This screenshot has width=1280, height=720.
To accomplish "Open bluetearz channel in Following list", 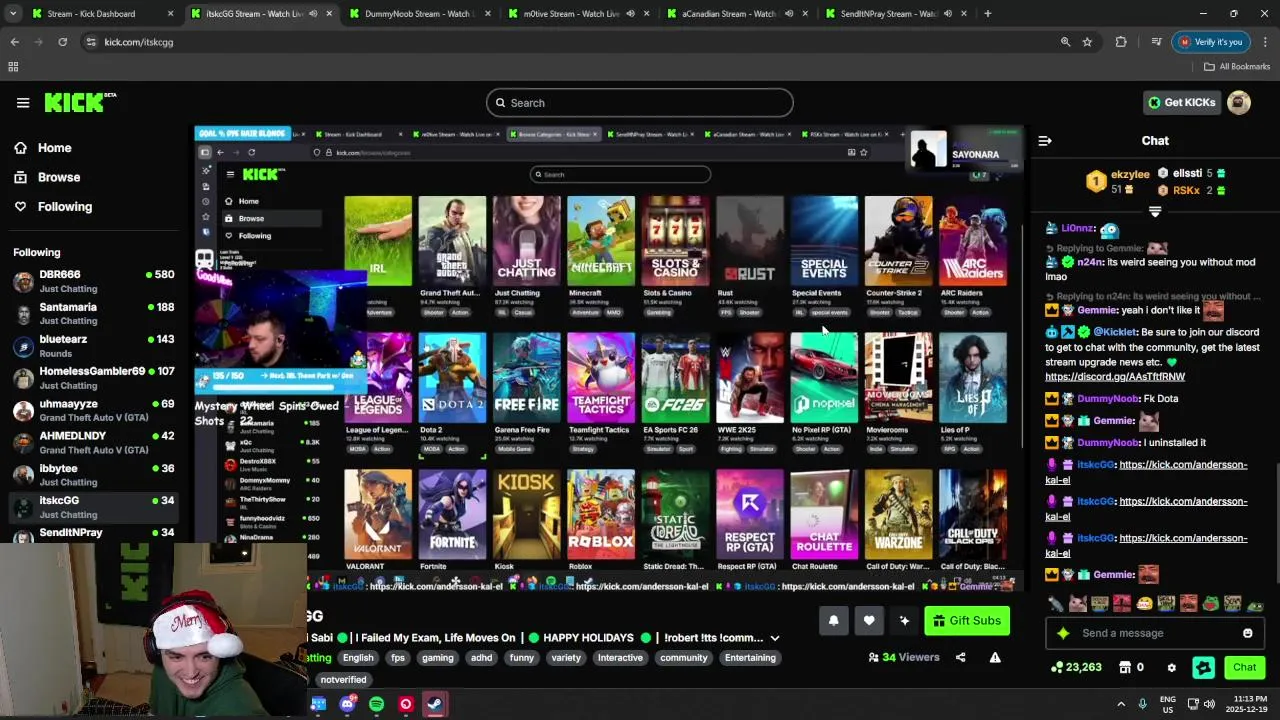I will (x=94, y=346).
